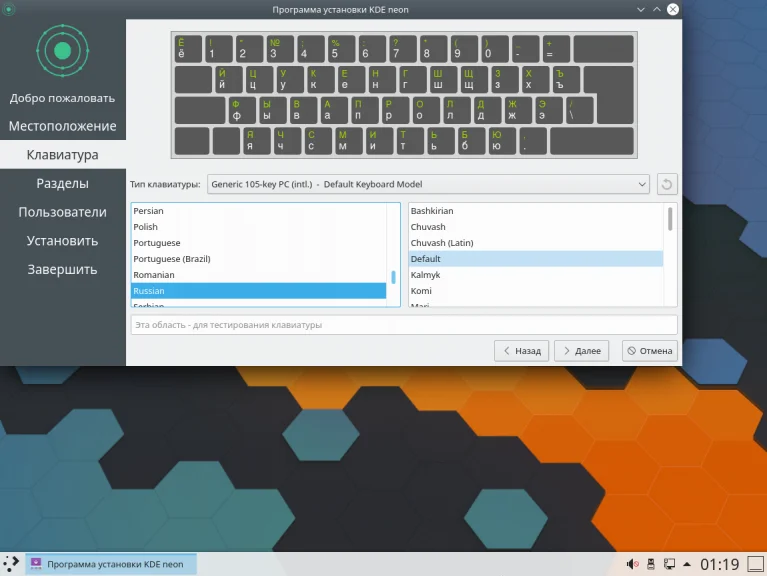767x576 pixels.
Task: Click the installer taskbar entry
Action: click(111, 564)
